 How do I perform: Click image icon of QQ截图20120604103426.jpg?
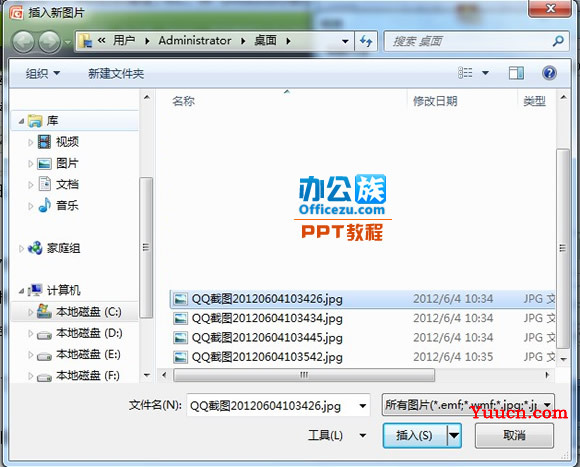point(180,299)
